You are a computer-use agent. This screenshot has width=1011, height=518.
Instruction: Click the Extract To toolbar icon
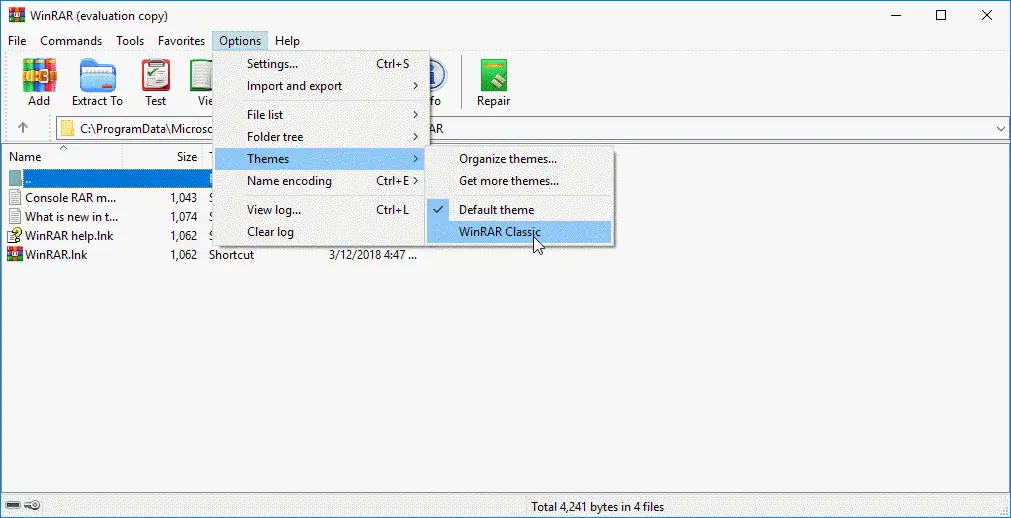click(x=97, y=75)
